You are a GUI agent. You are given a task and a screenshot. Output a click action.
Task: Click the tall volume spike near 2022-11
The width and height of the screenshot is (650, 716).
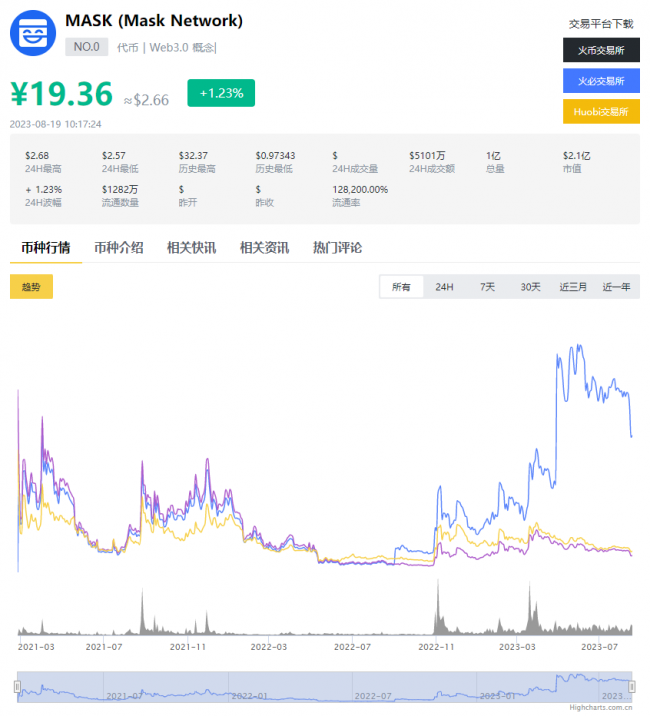pyautogui.click(x=438, y=607)
